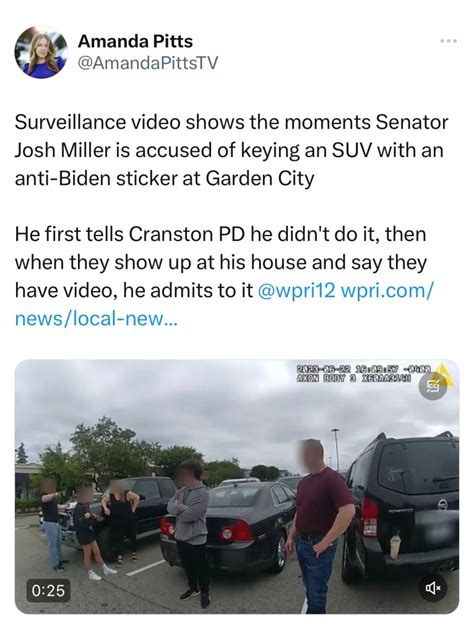Click the iced drink on the SUV bumper
The image size is (474, 633).
coord(394,546)
